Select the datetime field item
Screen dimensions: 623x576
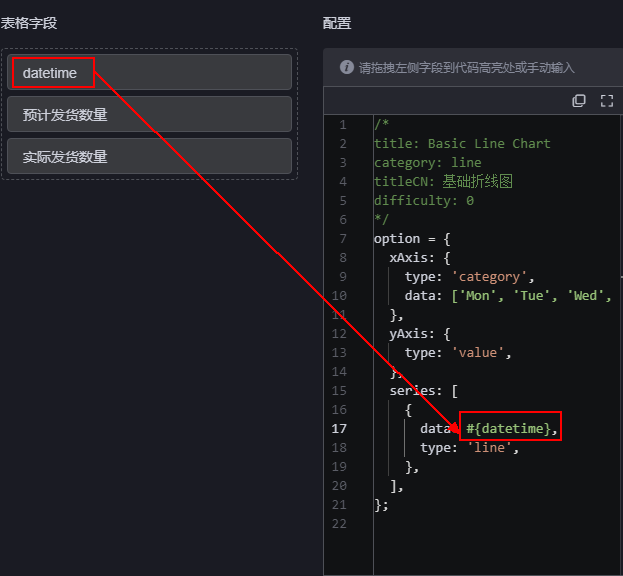(149, 72)
